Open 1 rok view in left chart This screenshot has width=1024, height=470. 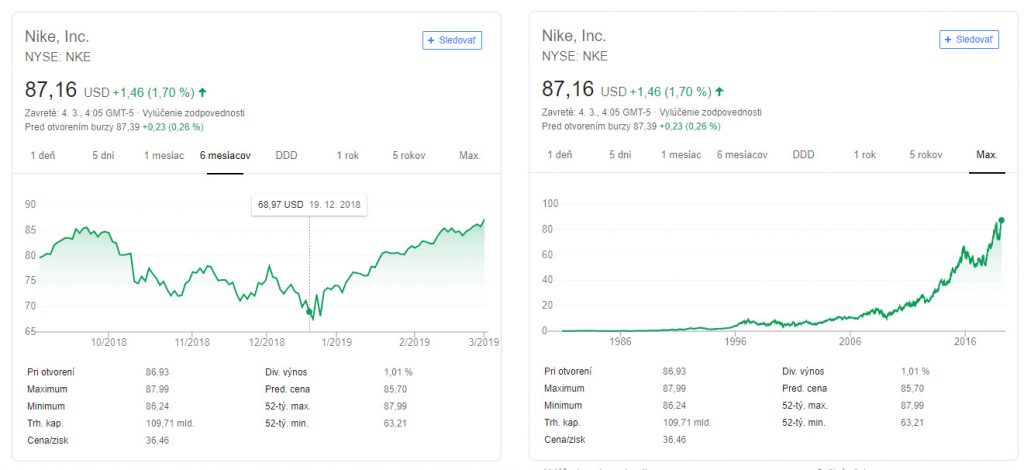348,156
